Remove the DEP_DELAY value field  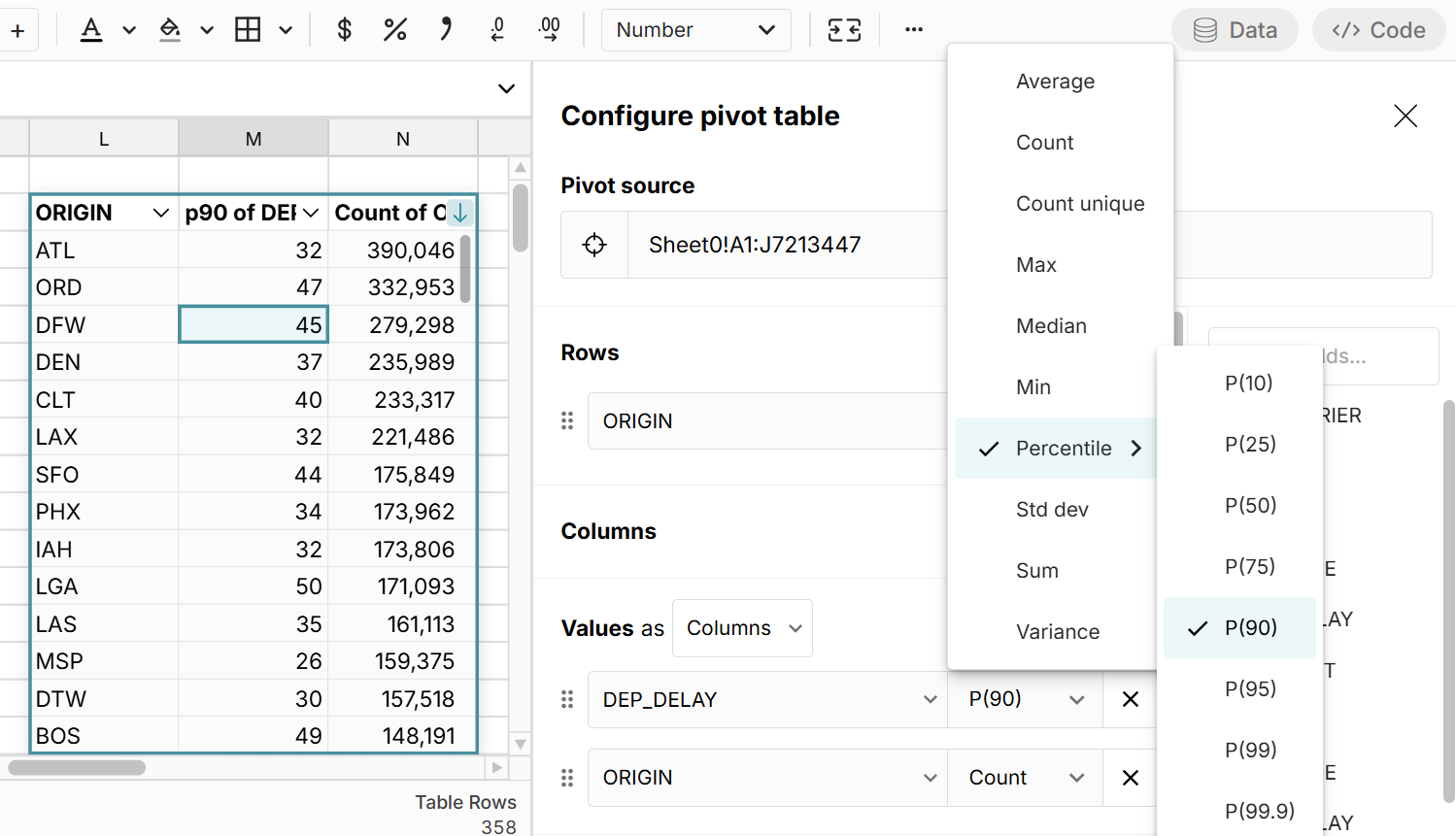coord(1130,699)
